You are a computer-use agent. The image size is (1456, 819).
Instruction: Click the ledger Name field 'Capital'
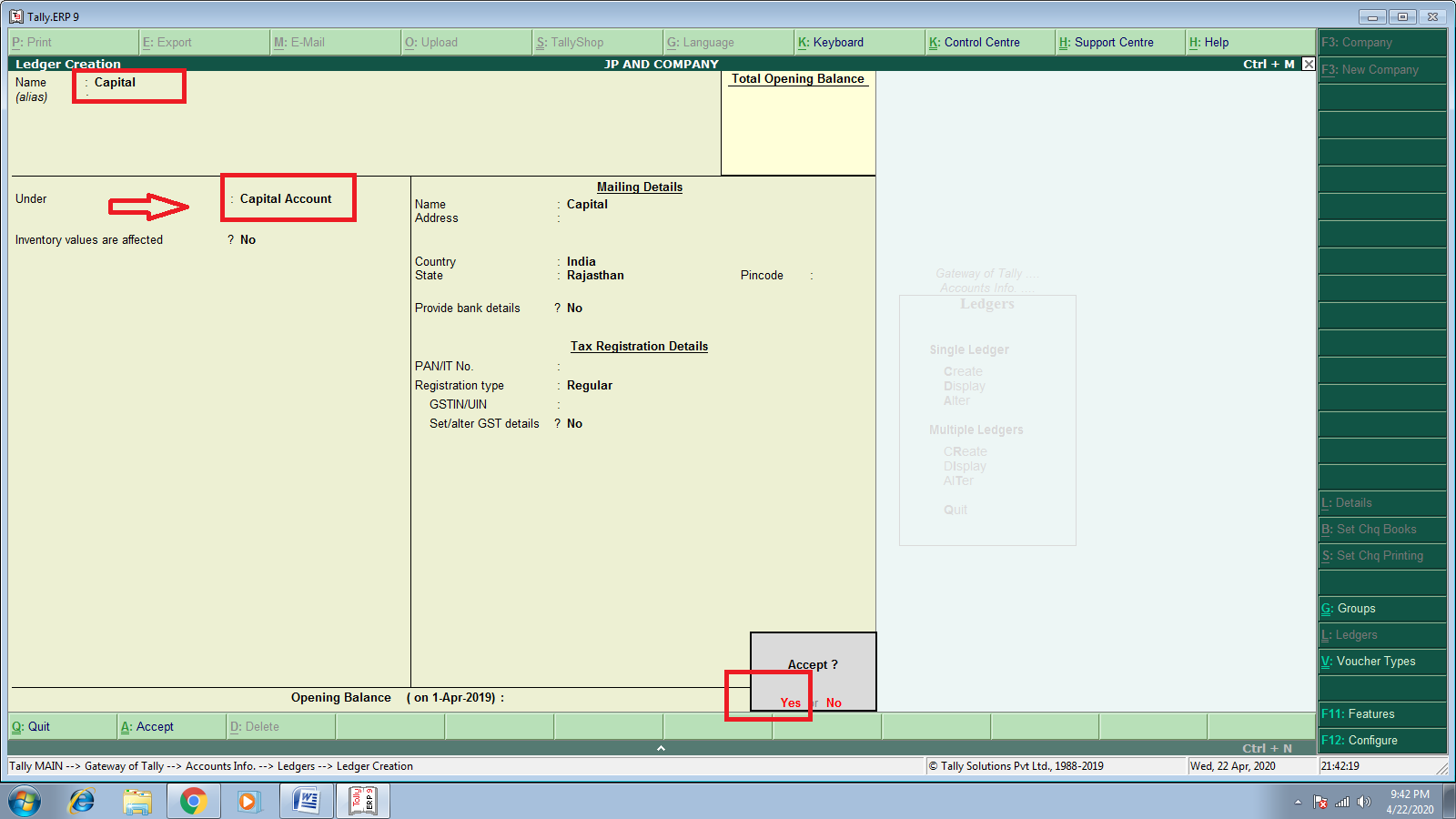click(x=115, y=82)
